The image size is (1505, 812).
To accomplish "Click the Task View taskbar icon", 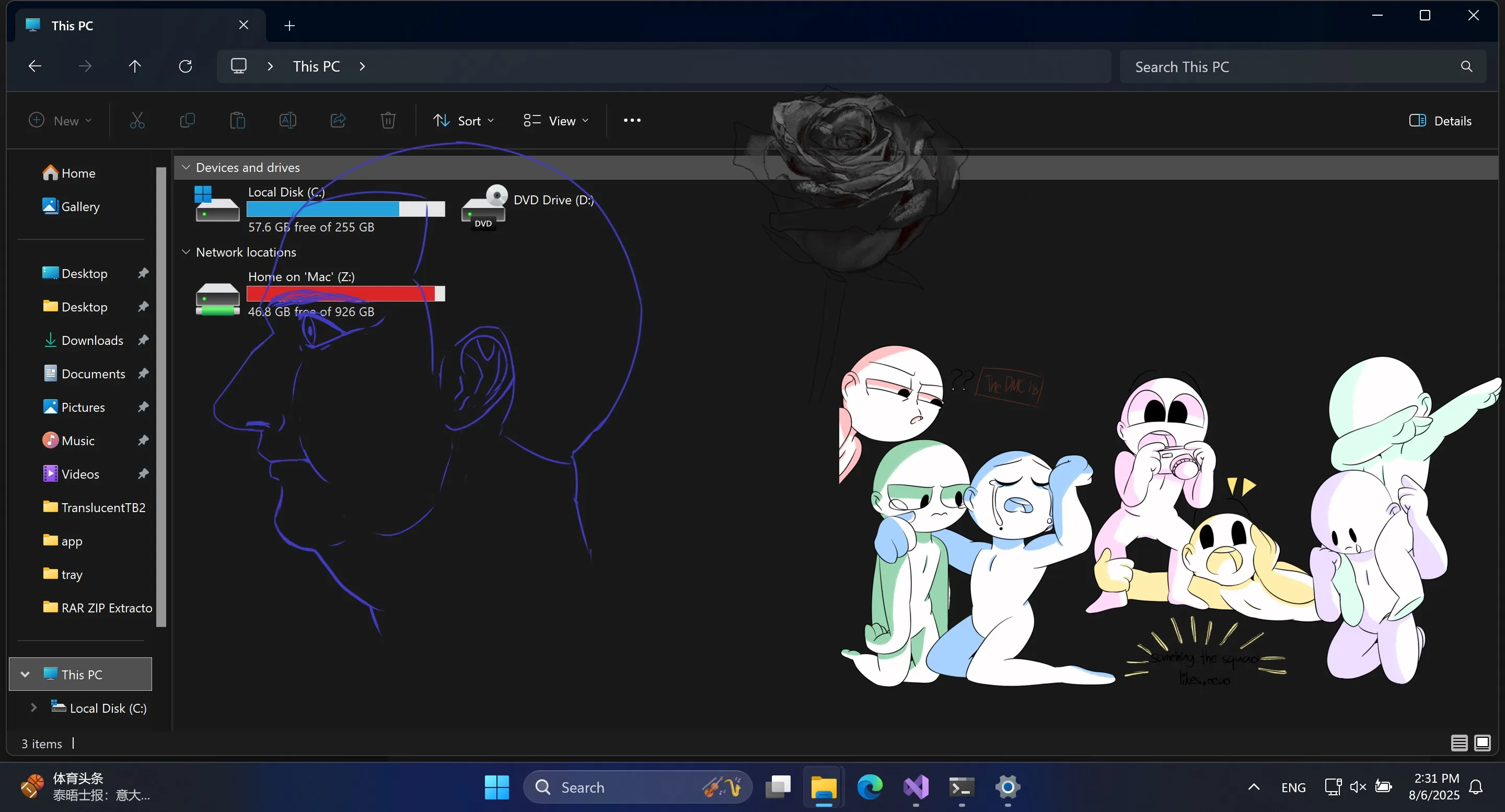I will pos(778,787).
